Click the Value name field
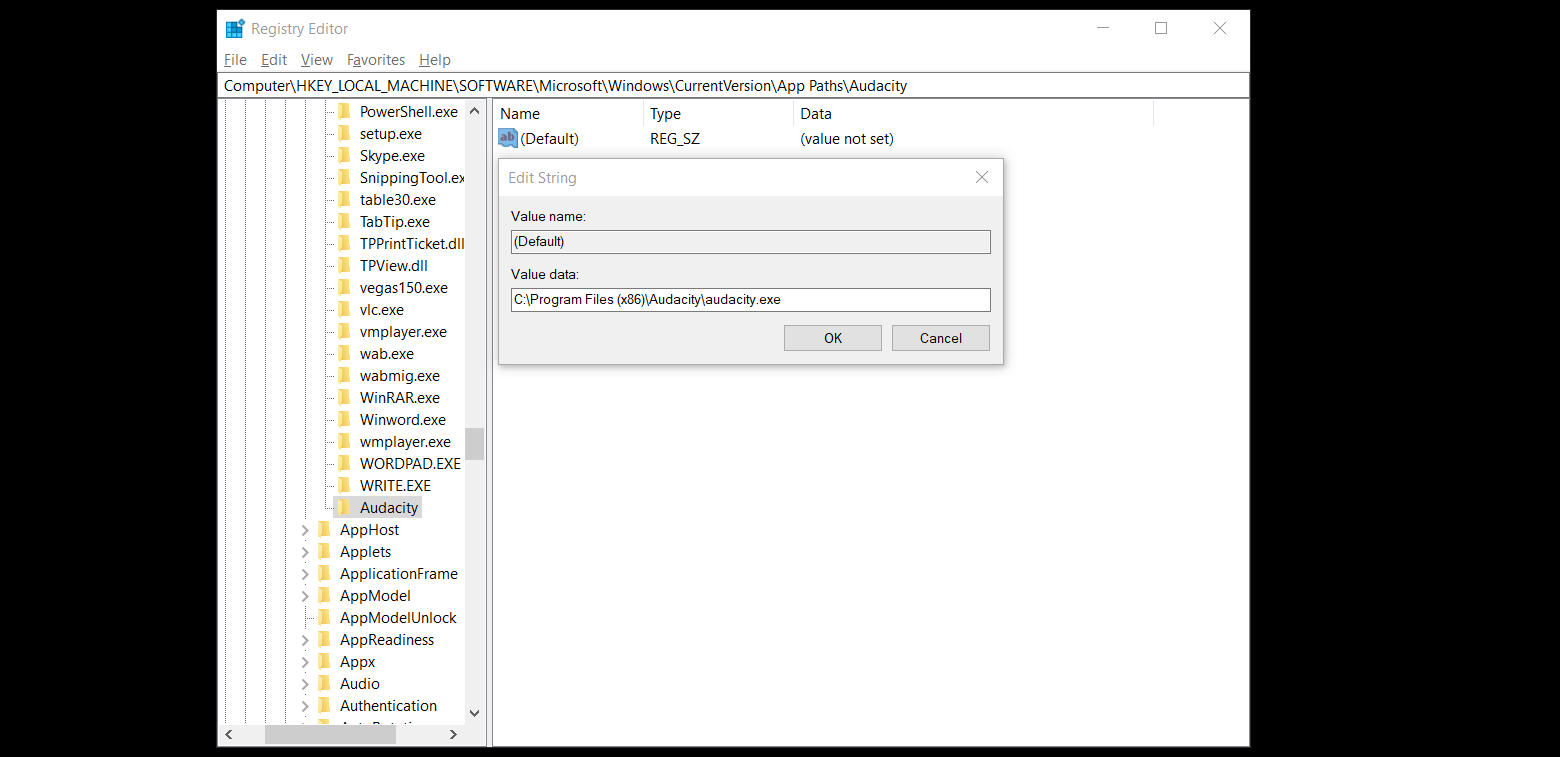Image resolution: width=1560 pixels, height=757 pixels. click(750, 241)
